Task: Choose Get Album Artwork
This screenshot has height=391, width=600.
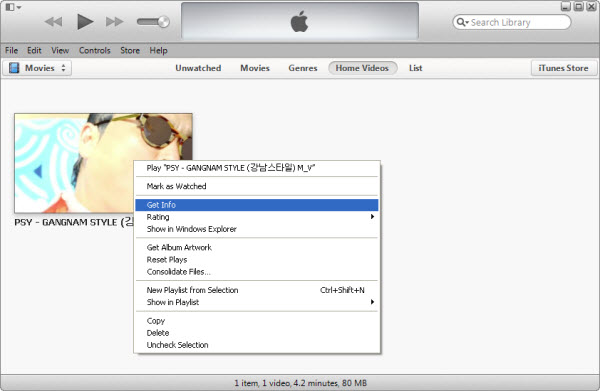Action: 257,248
